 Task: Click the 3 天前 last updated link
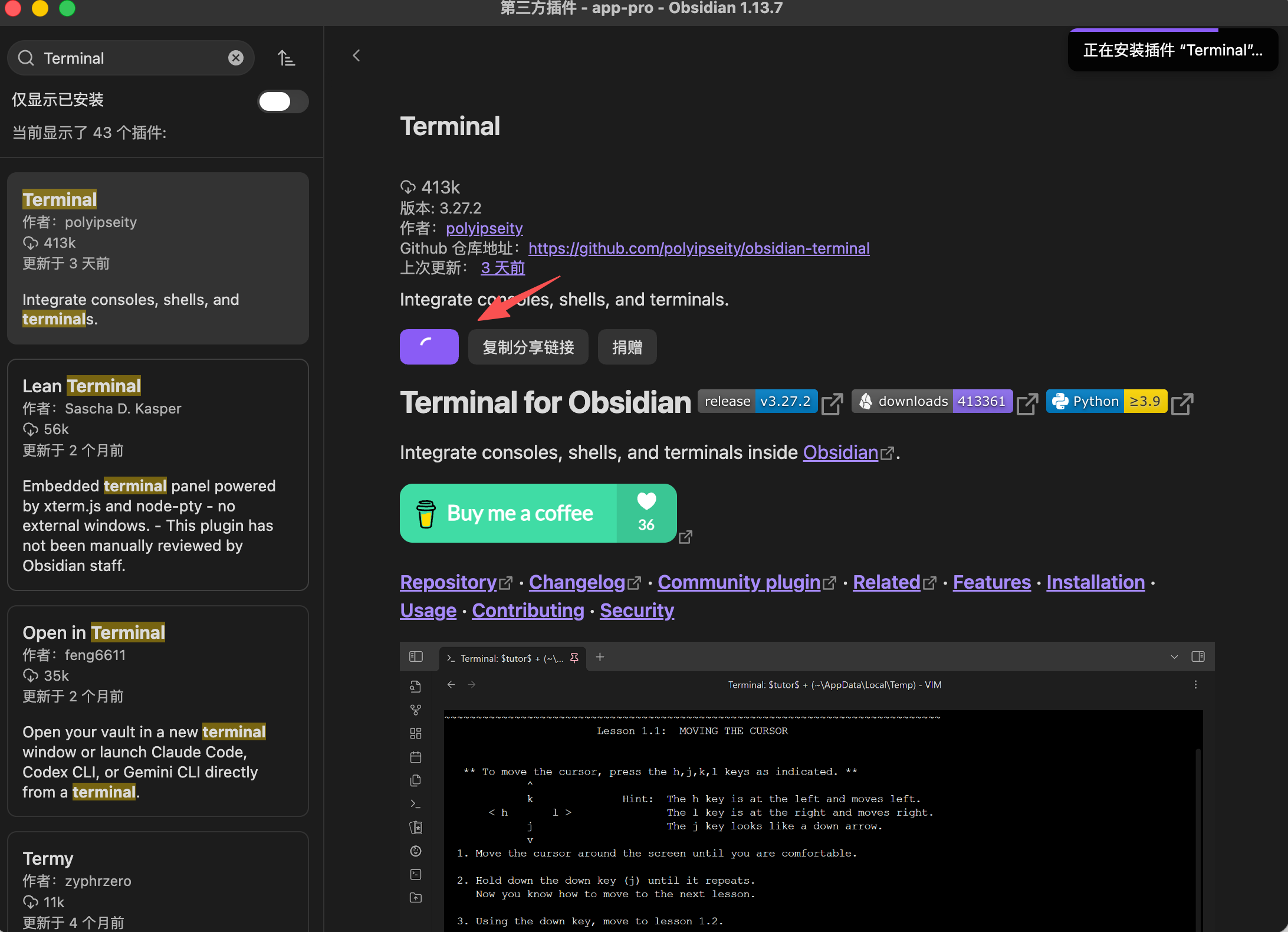(x=503, y=268)
